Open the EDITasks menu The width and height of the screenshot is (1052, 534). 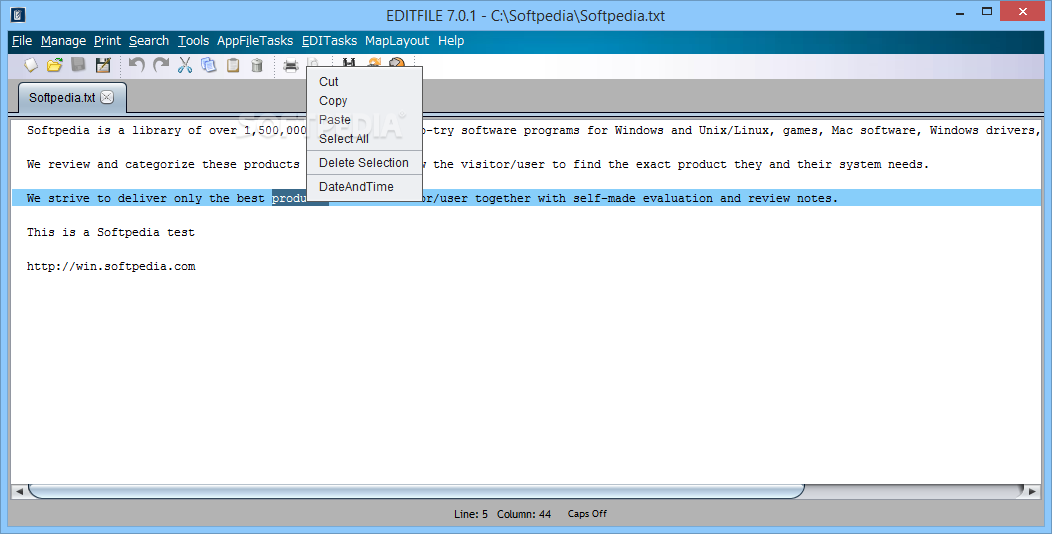tap(329, 41)
